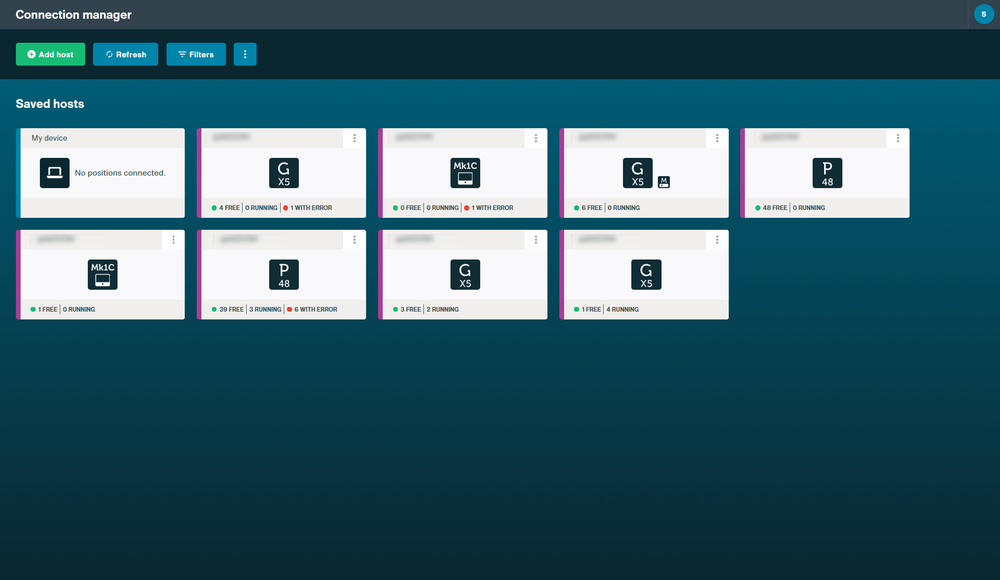Select the Mk1C icon on the 1 FREE, 0 RUNNING host
This screenshot has height=580, width=1000.
103,274
